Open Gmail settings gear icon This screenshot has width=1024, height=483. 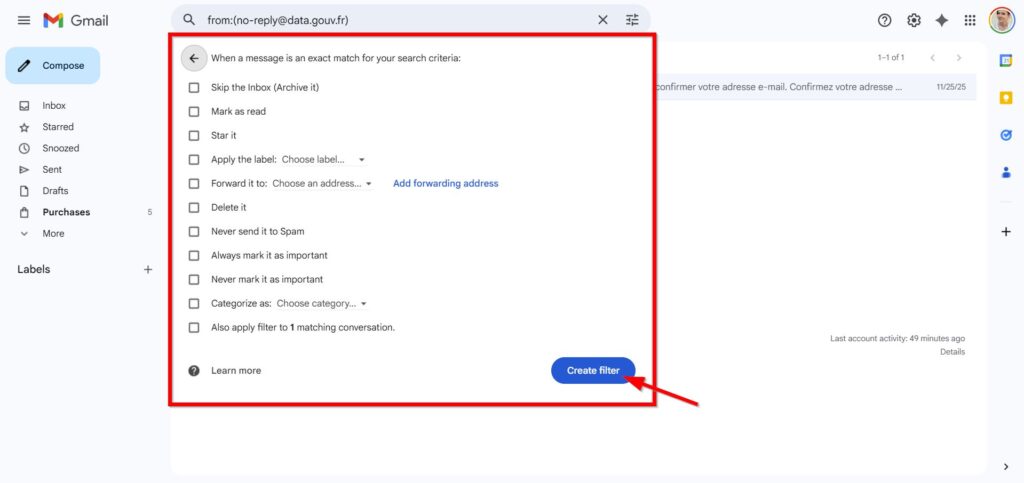click(x=913, y=20)
